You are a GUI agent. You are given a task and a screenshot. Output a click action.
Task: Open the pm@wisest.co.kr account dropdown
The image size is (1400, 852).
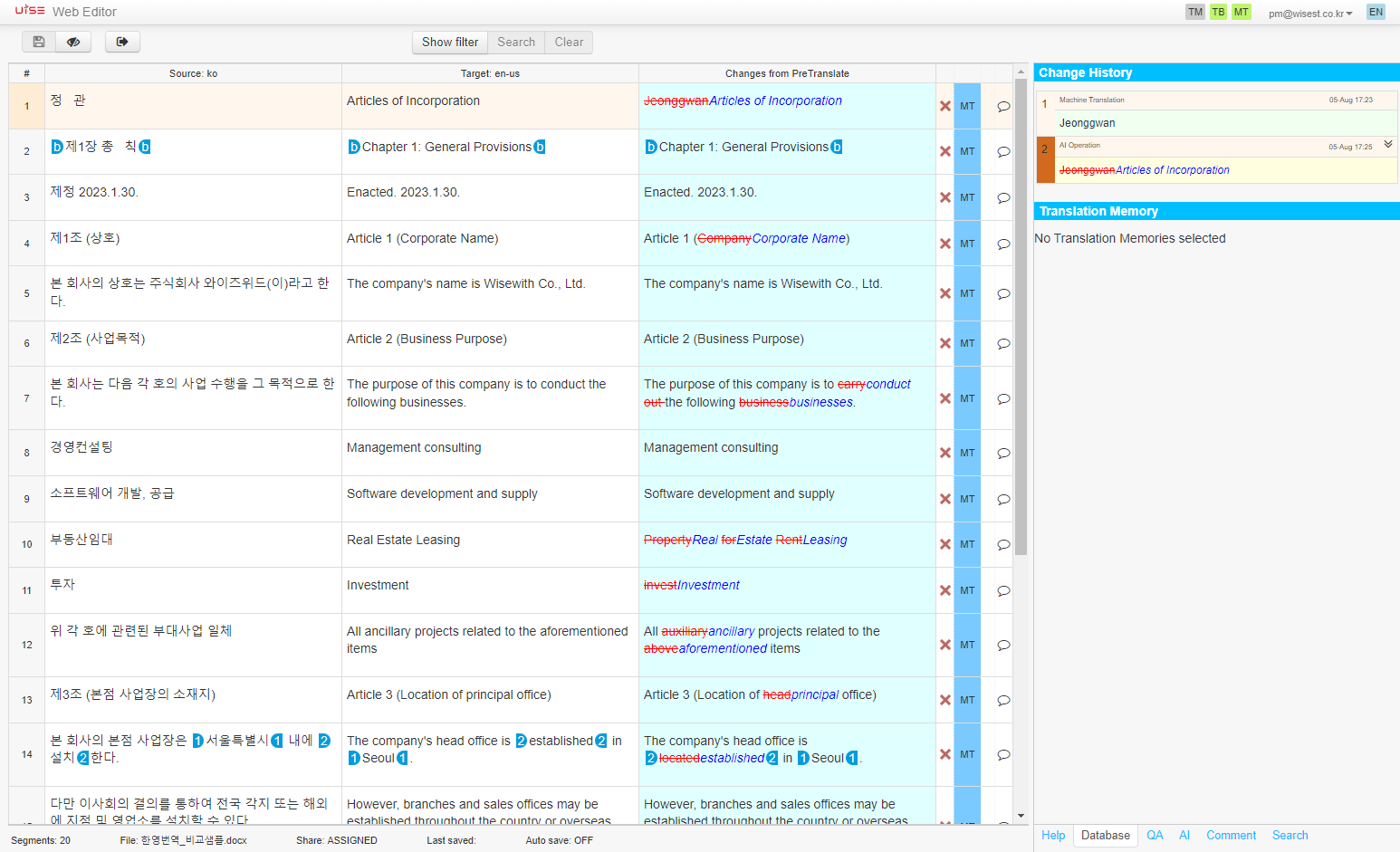[x=1309, y=14]
